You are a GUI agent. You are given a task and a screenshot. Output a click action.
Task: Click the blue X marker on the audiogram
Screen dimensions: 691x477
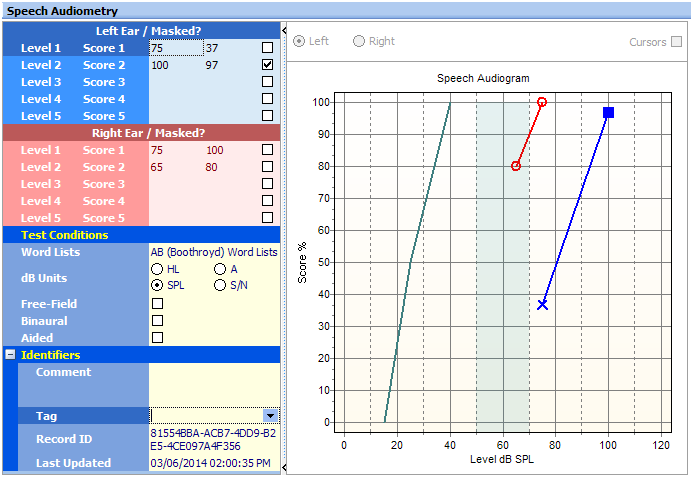(542, 304)
